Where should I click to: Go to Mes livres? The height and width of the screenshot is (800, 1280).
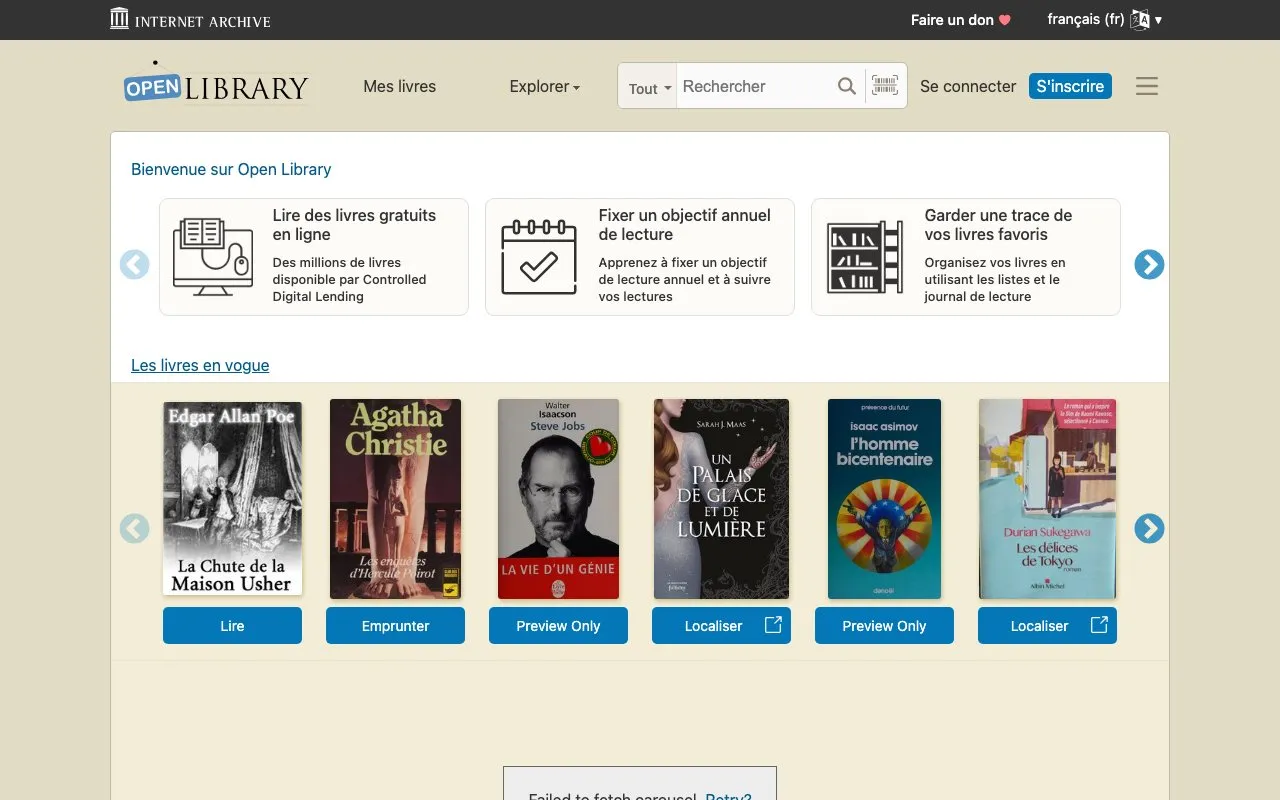tap(400, 86)
